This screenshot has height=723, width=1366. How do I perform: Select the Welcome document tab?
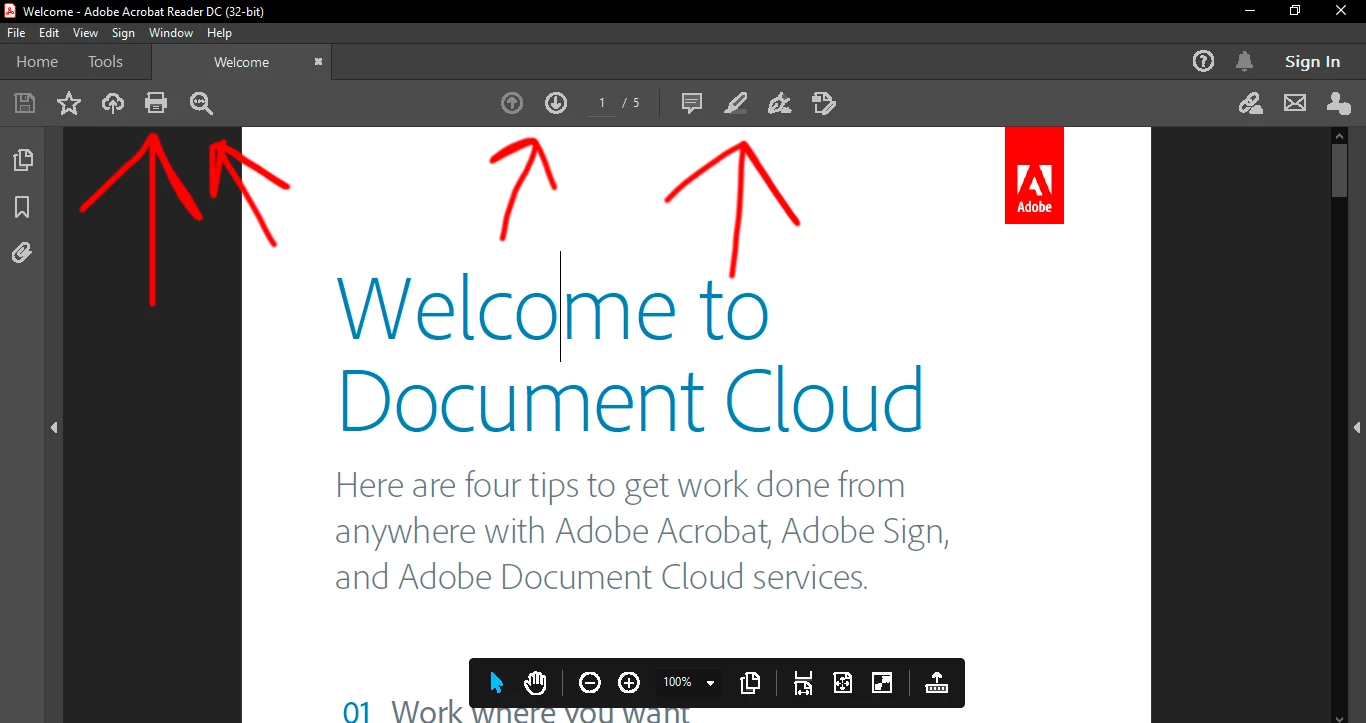click(242, 62)
